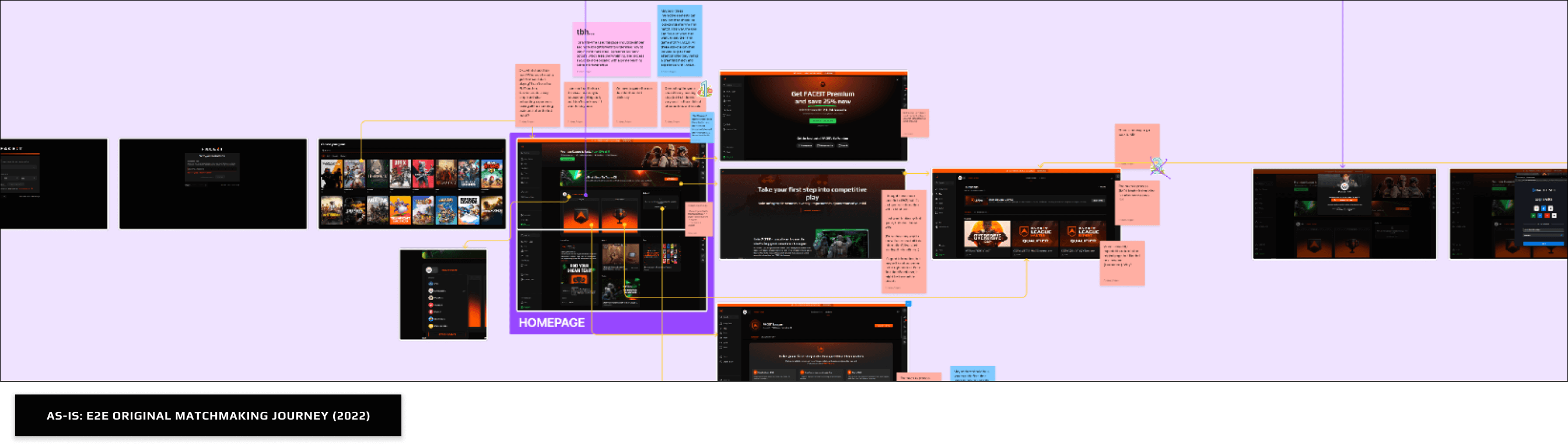Click the crossed-out character sticker
The image size is (1568, 447).
1158,166
